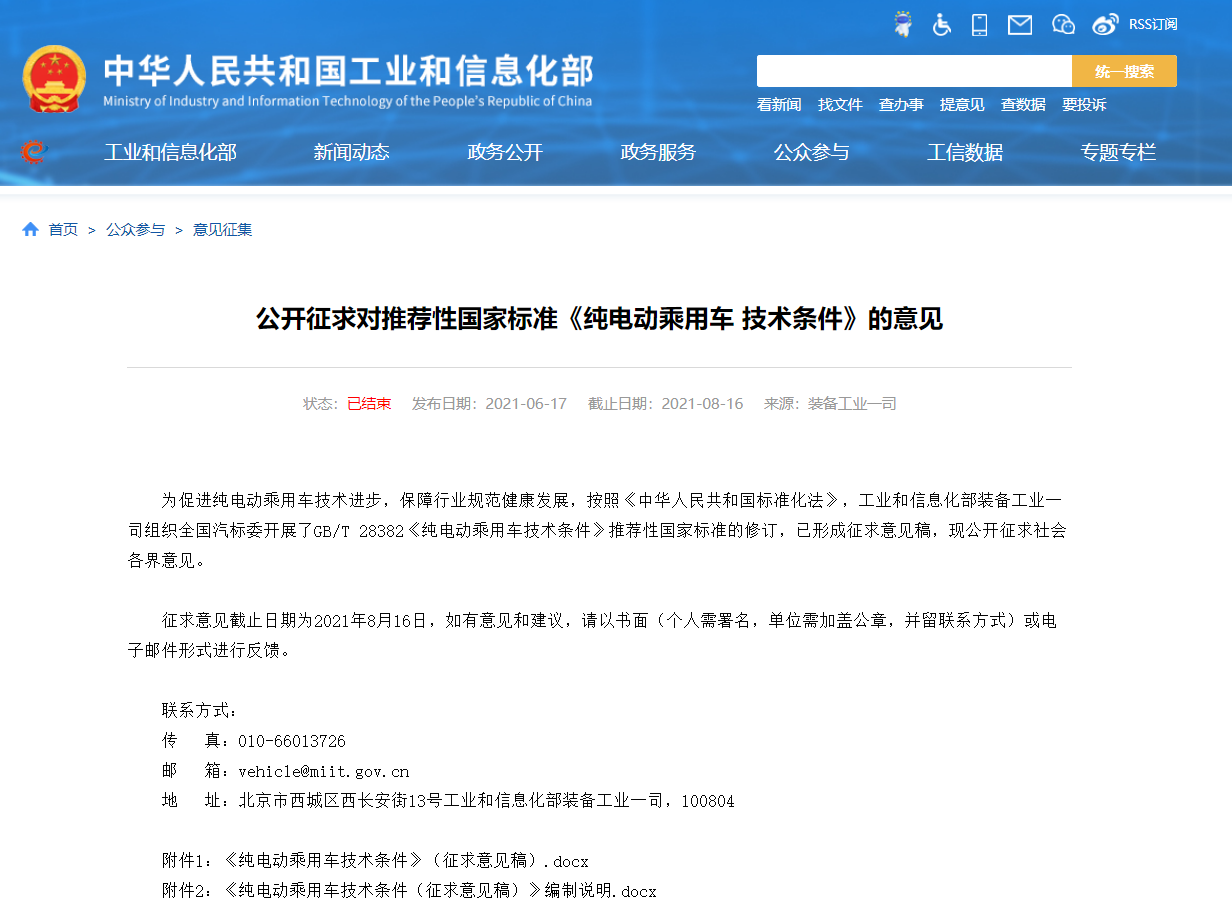Open the mobile version icon
The width and height of the screenshot is (1232, 919).
[x=979, y=24]
